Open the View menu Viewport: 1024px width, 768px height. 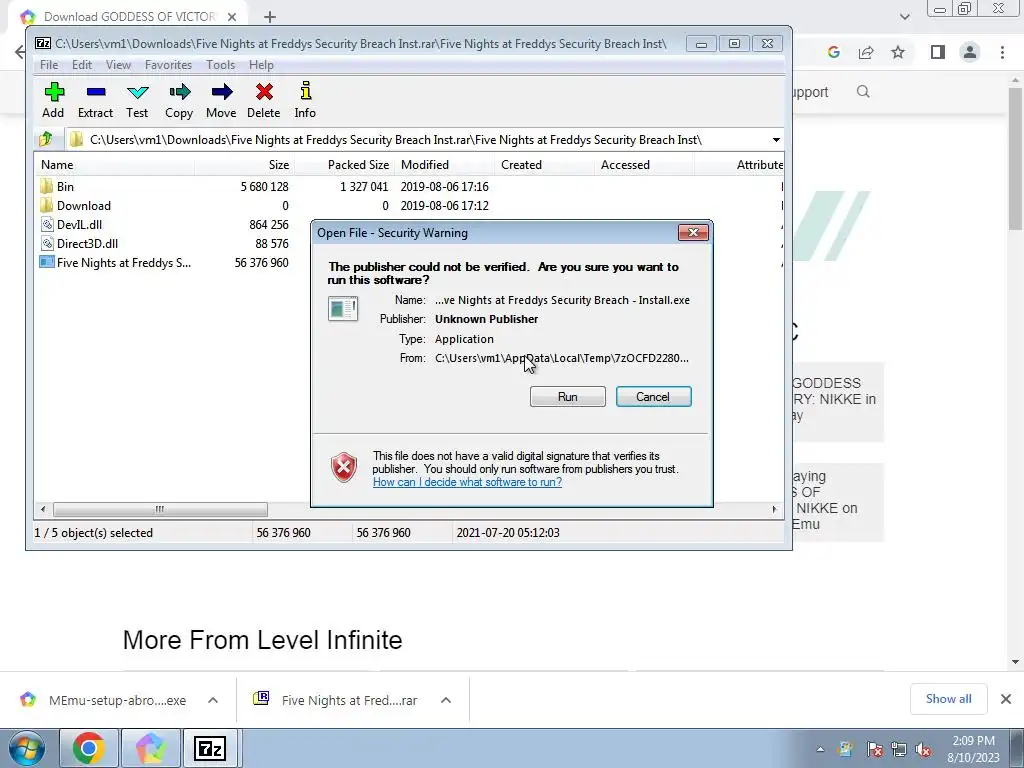(x=118, y=65)
